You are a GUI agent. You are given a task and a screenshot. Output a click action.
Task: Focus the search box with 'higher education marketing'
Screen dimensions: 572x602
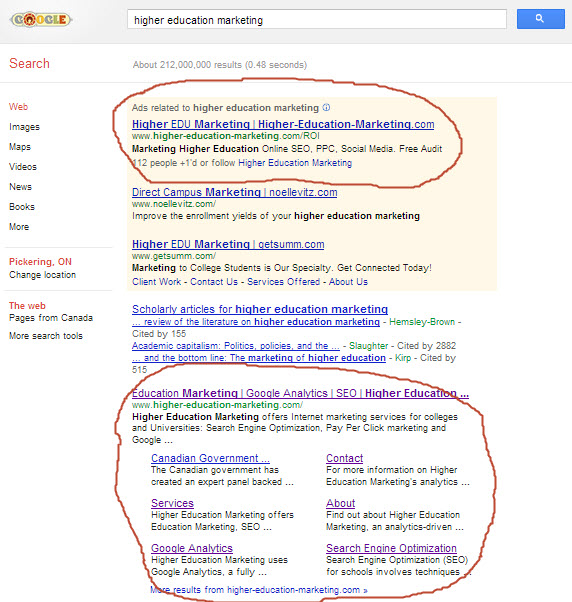(317, 19)
